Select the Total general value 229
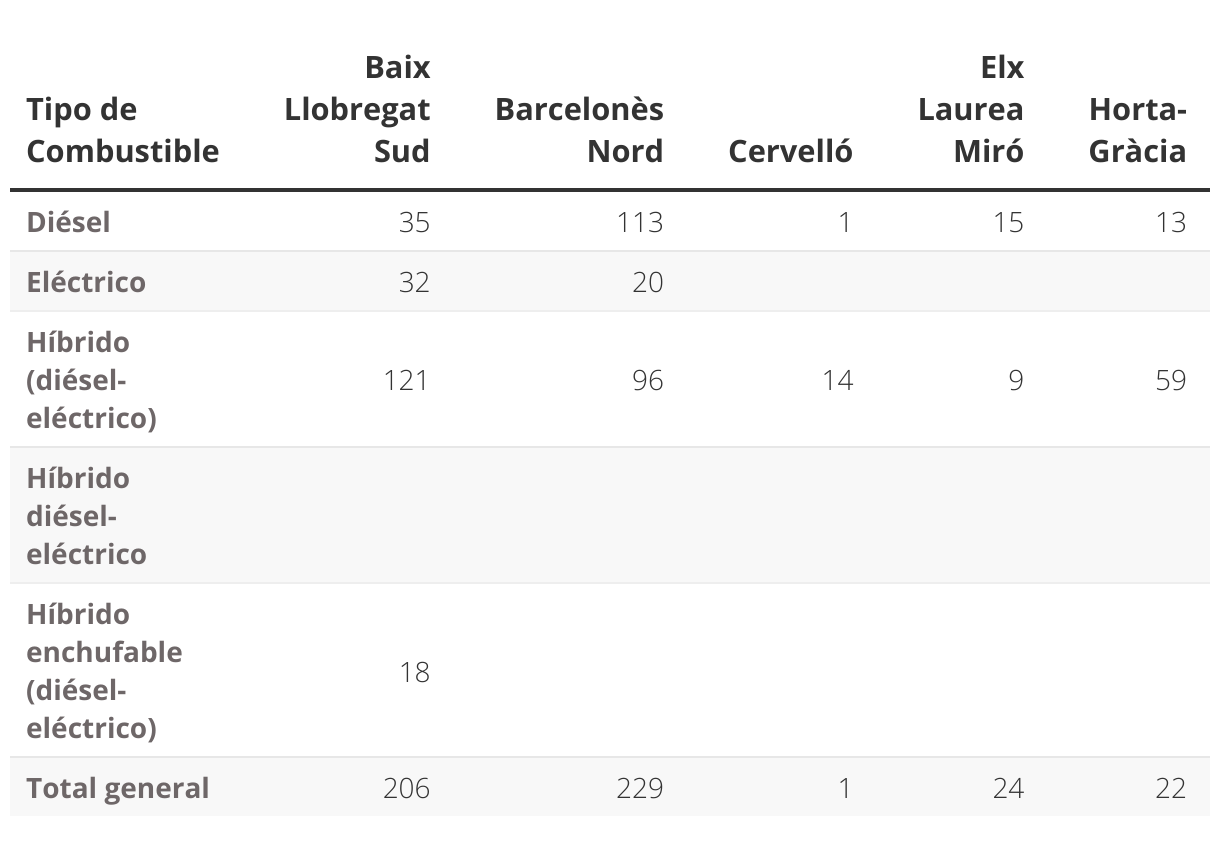Screen dimensions: 1220x866 coord(639,788)
